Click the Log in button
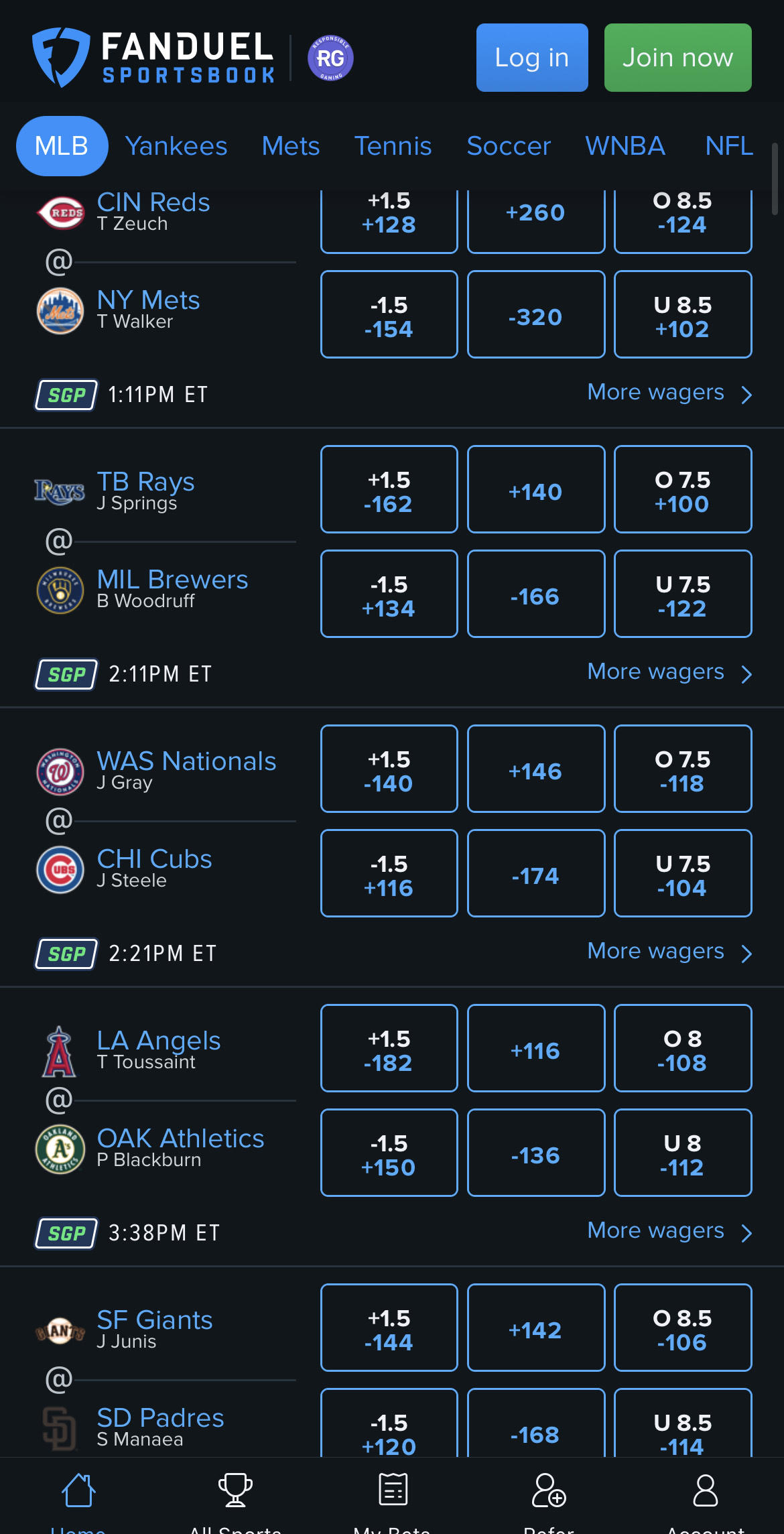 532,58
